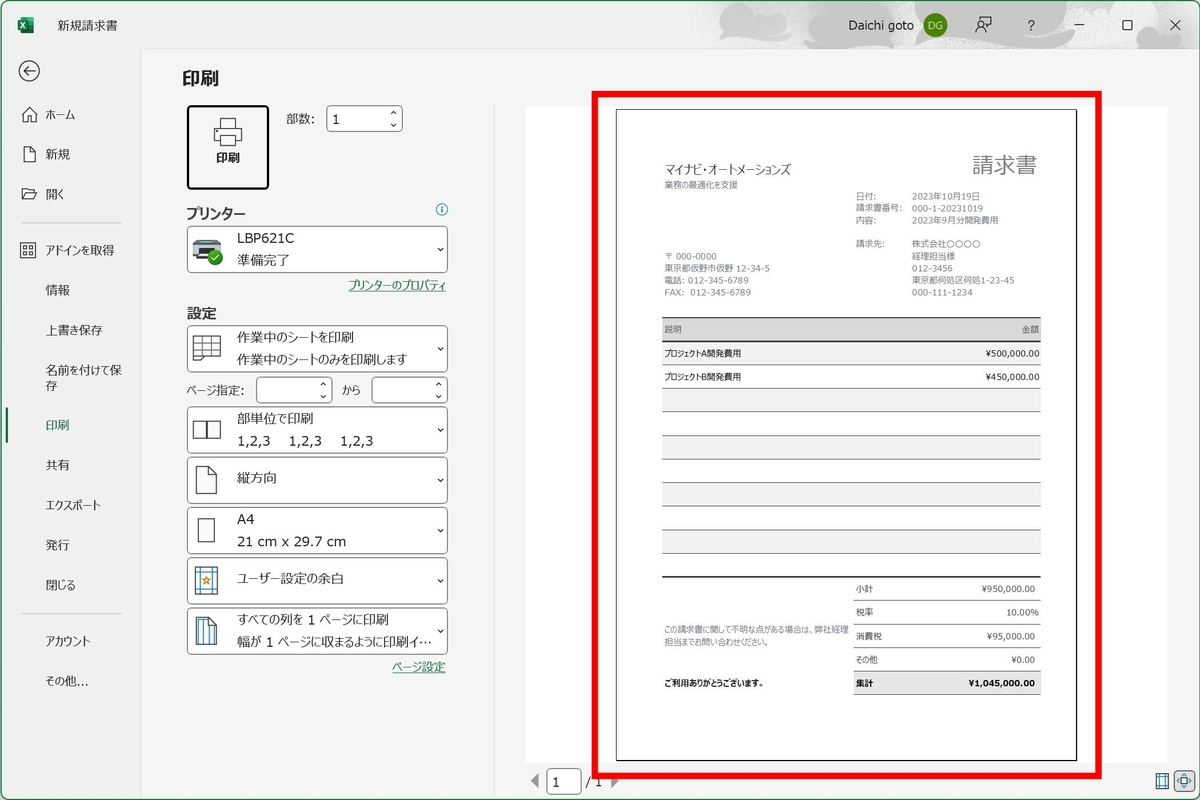The height and width of the screenshot is (800, 1200).
Task: Click the help question mark icon
Action: click(x=1031, y=25)
